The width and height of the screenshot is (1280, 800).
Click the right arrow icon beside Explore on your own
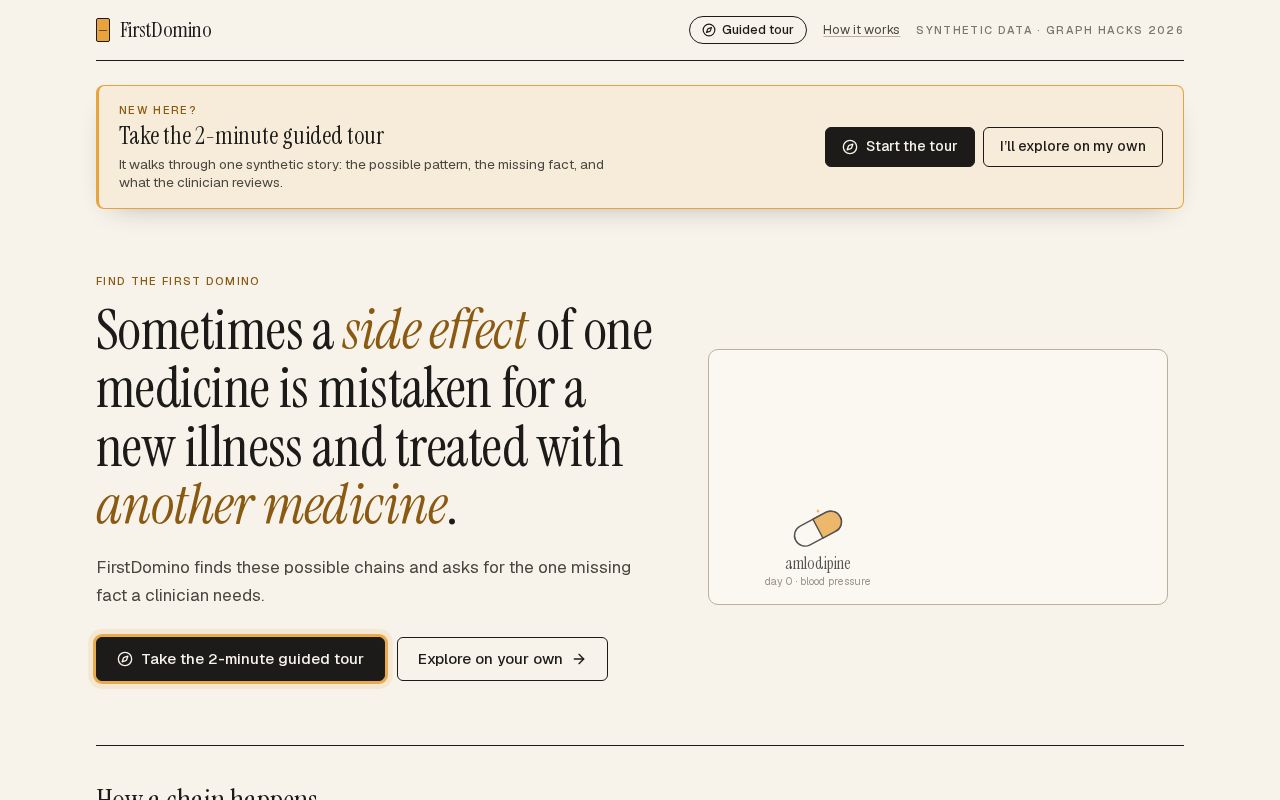click(x=579, y=659)
